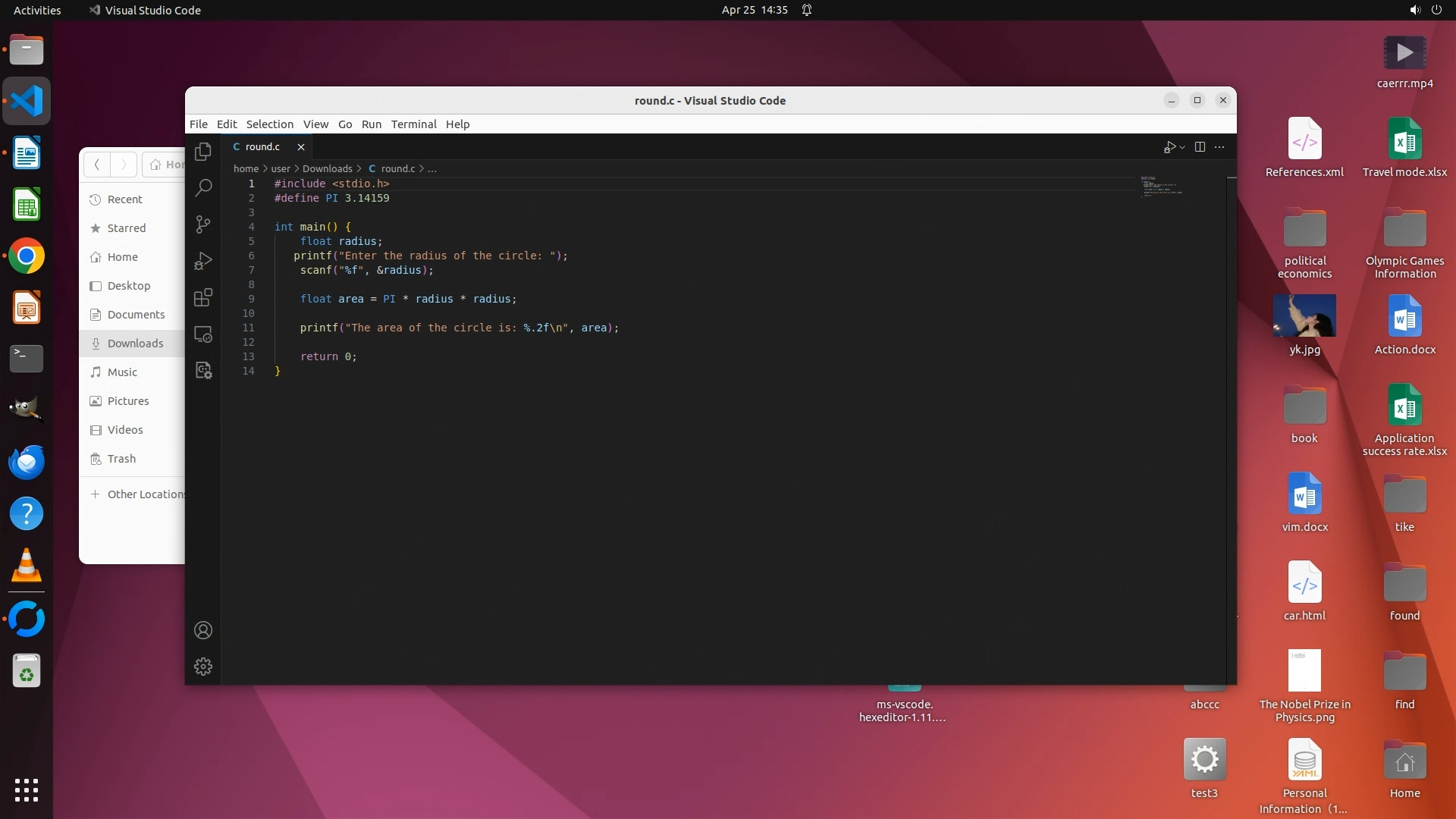The width and height of the screenshot is (1456, 819).
Task: Open the Terminal menu
Action: 413,124
